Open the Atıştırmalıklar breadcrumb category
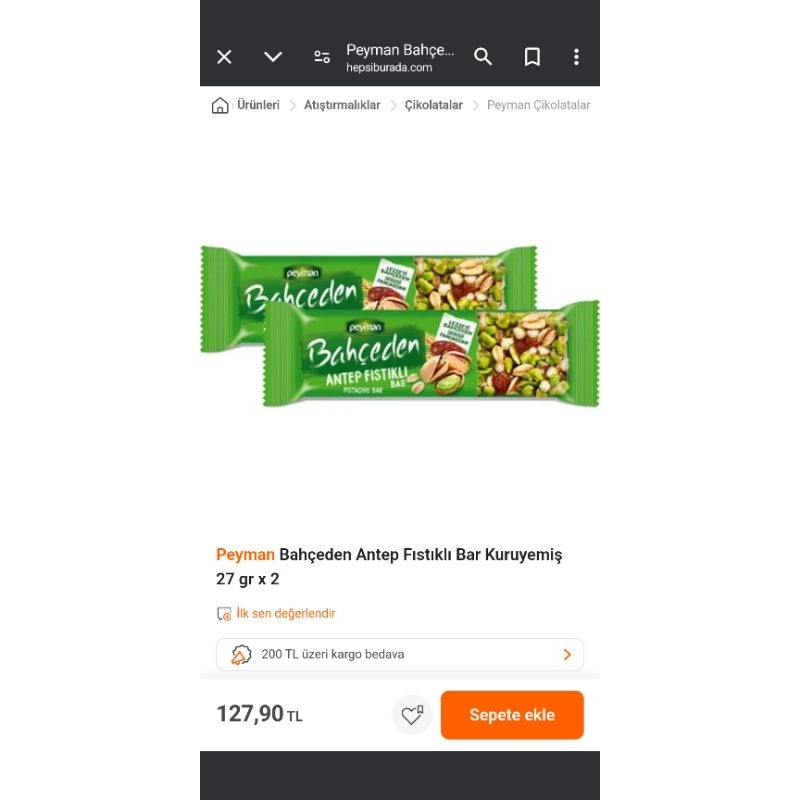Viewport: 800px width, 800px height. (x=342, y=104)
